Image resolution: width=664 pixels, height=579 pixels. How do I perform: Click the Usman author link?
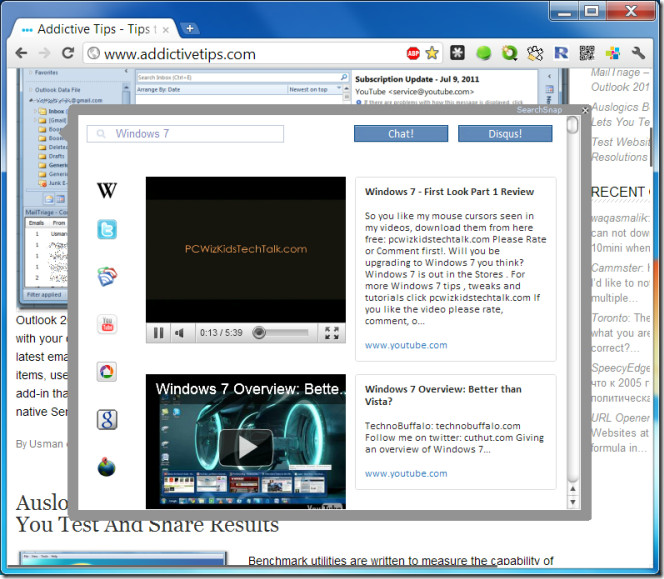click(x=46, y=444)
